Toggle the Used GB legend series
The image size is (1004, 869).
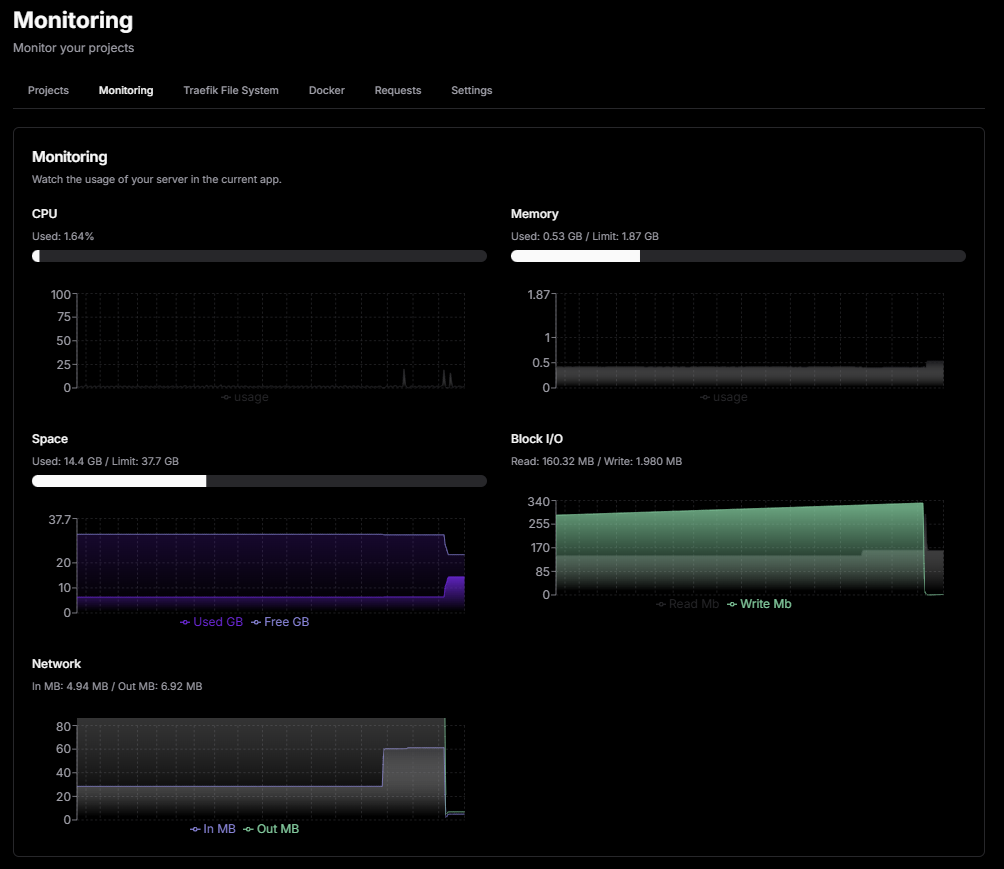[211, 622]
